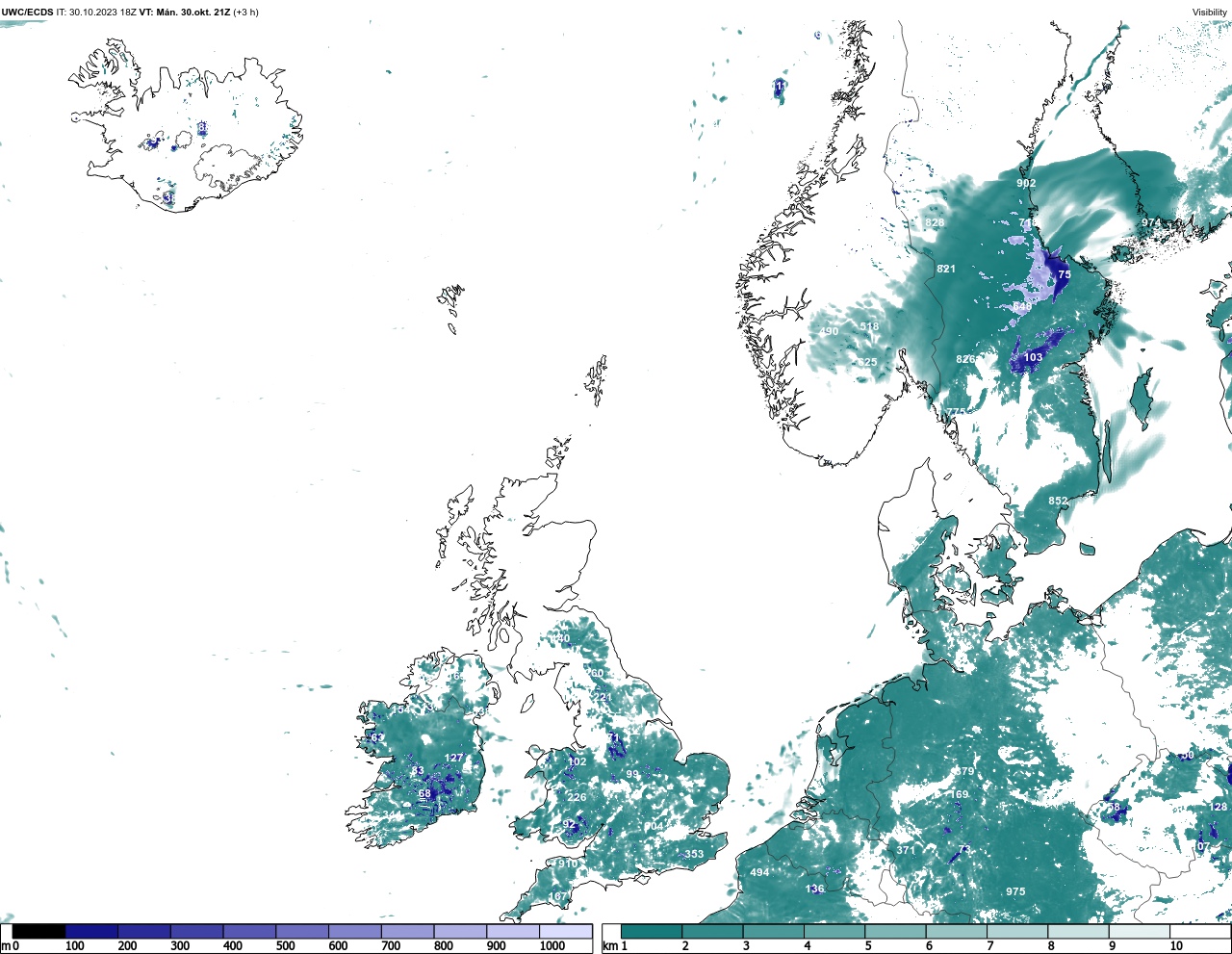Click the '4' label on the kilometer scale
Image resolution: width=1232 pixels, height=954 pixels.
807,946
